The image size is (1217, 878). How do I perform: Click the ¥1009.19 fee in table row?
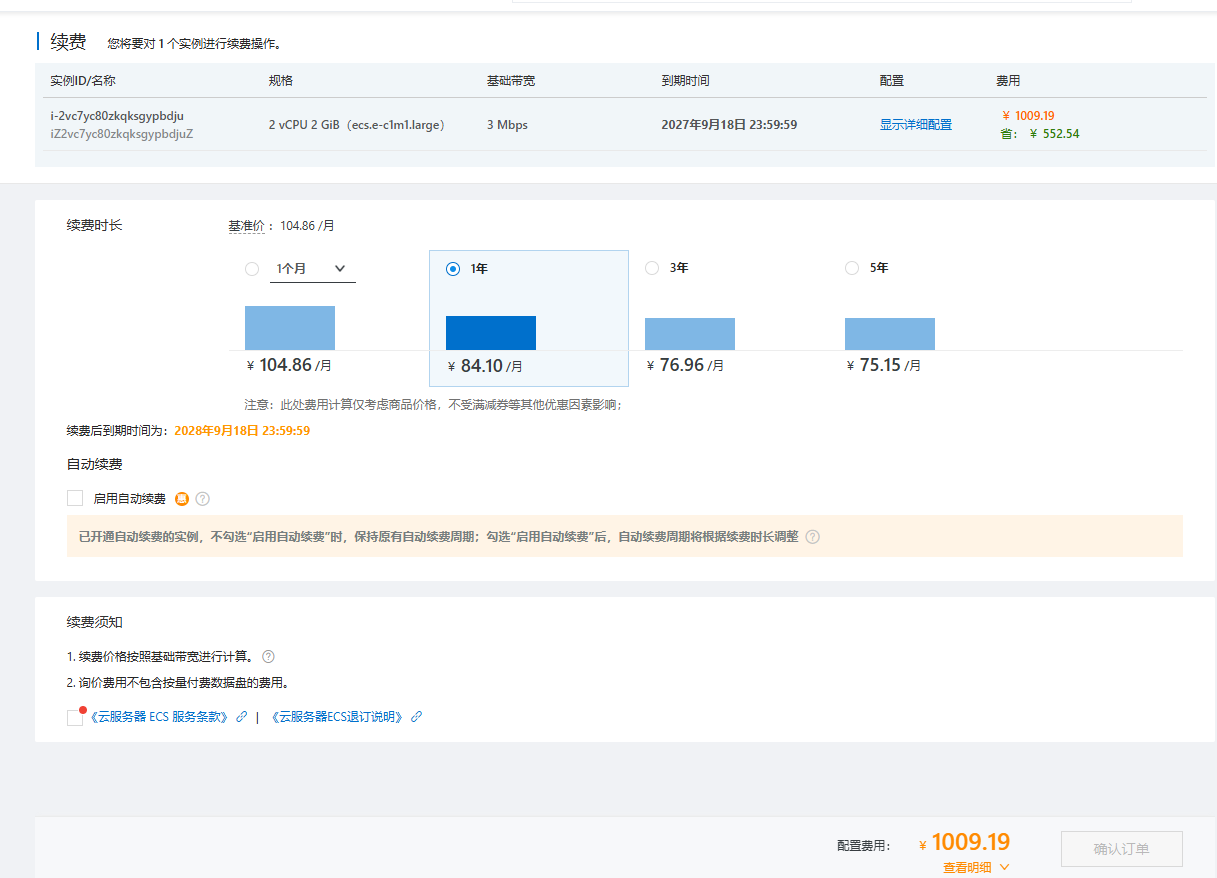click(x=1028, y=115)
